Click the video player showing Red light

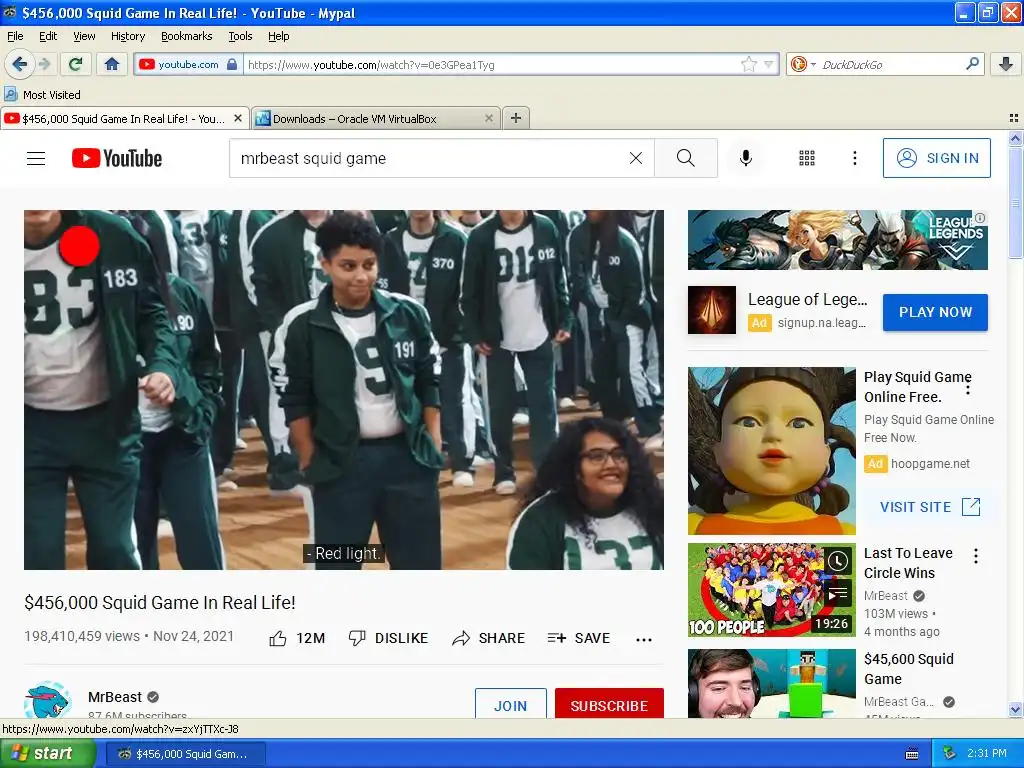click(344, 389)
